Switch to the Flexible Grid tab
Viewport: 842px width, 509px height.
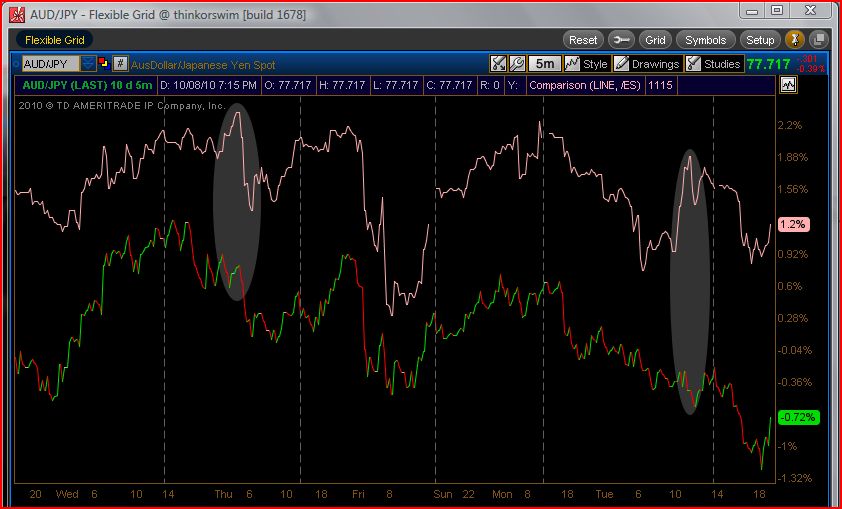click(54, 40)
